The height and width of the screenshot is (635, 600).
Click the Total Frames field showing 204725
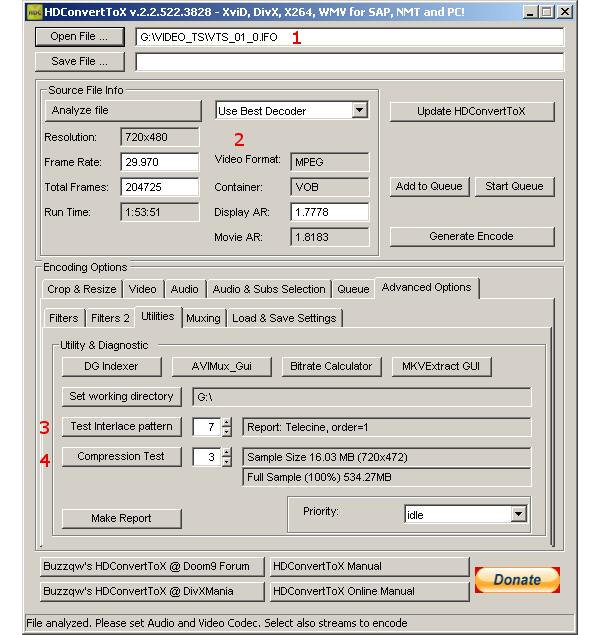(160, 187)
